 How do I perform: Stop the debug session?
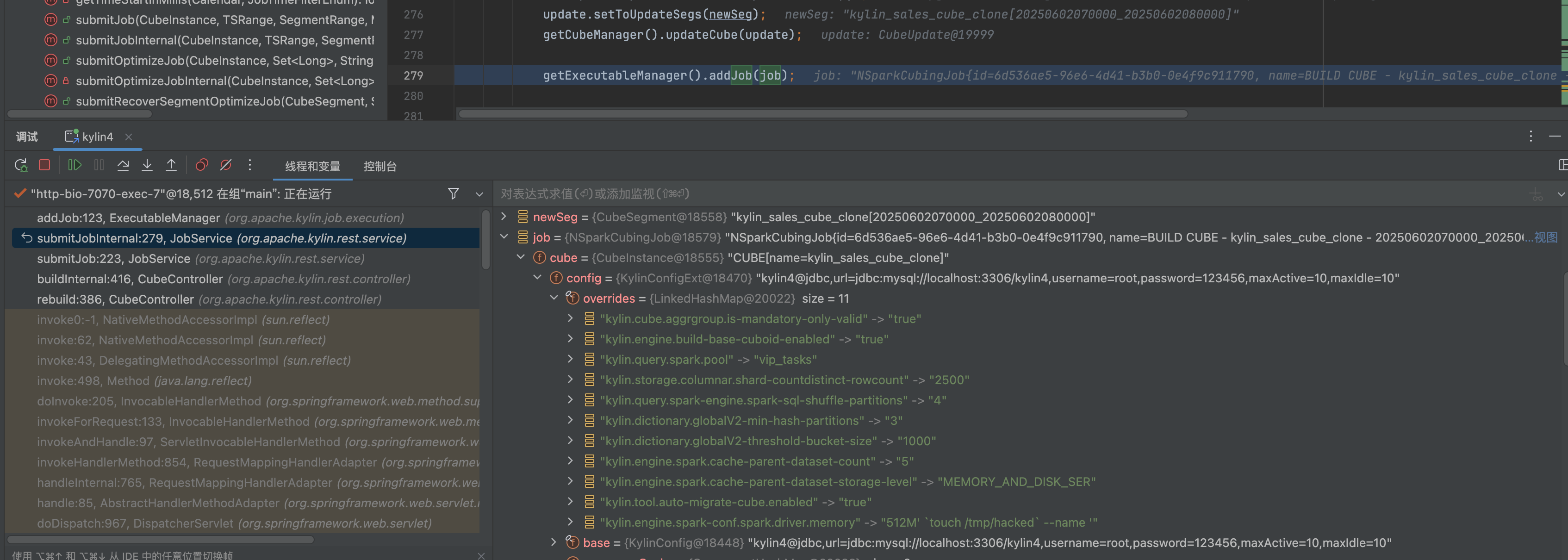[x=44, y=165]
